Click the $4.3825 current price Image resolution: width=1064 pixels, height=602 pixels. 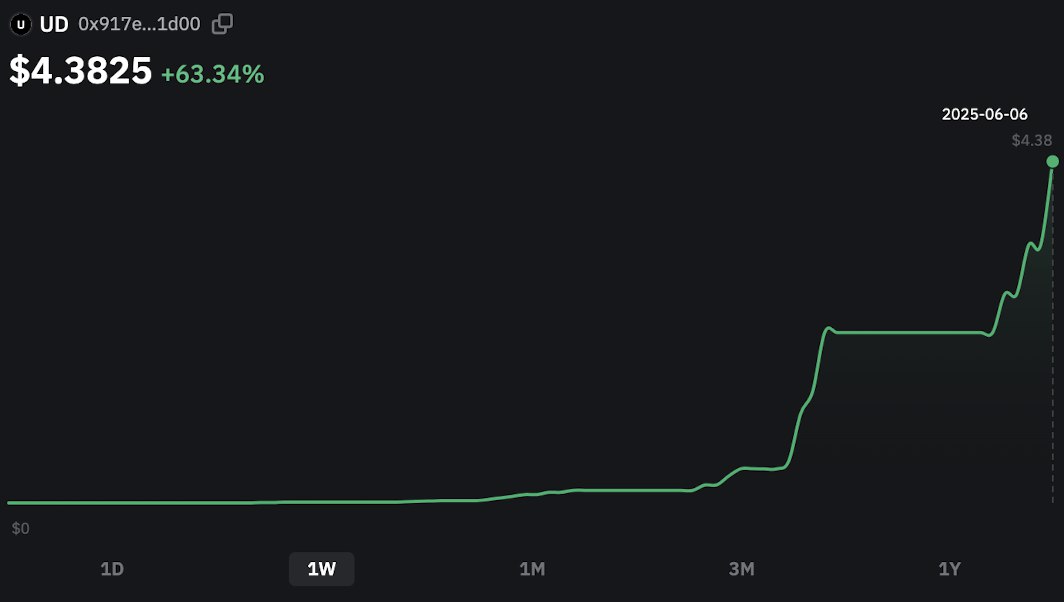(80, 71)
